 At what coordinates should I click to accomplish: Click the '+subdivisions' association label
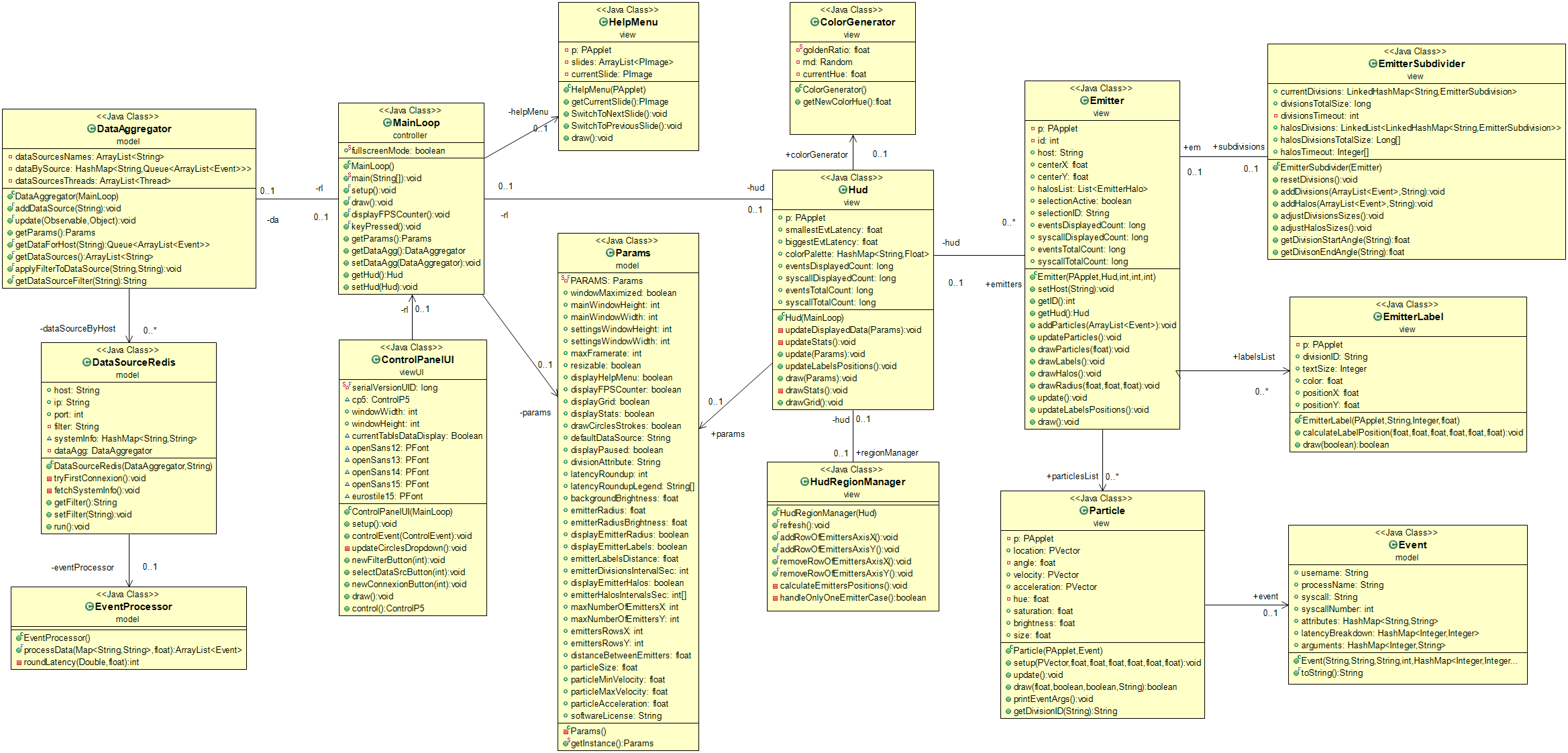(1239, 147)
